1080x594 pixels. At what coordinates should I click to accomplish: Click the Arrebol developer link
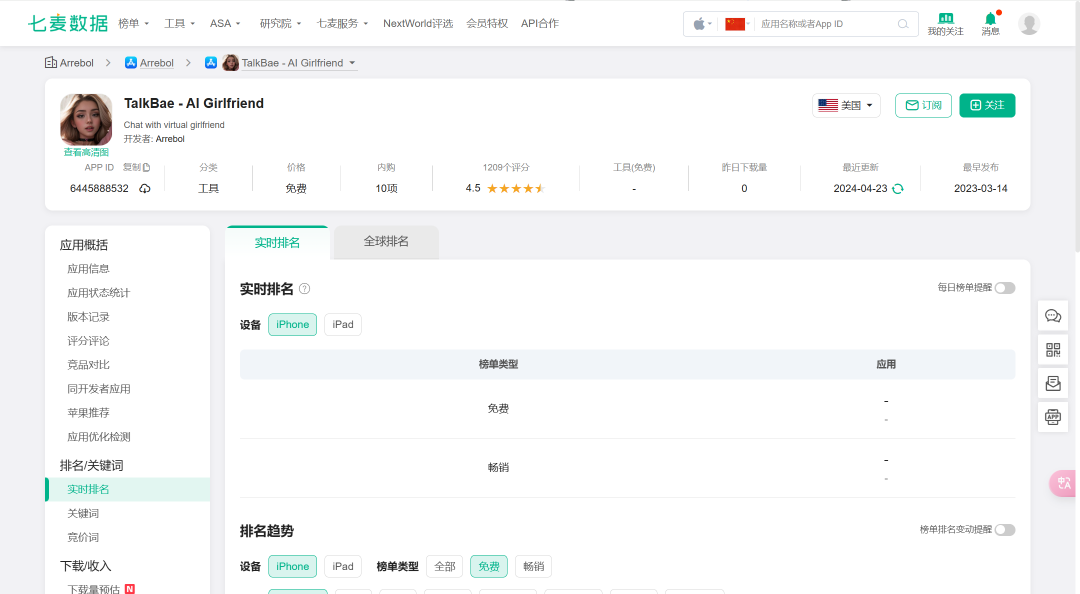tap(170, 139)
